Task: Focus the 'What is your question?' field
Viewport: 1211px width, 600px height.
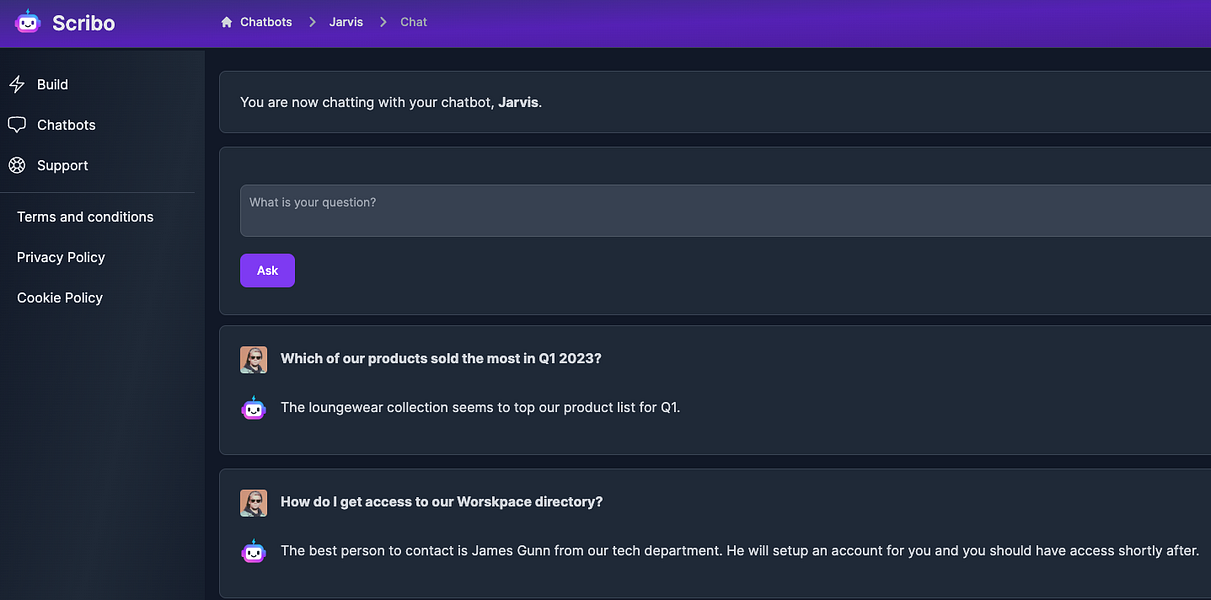Action: 725,210
